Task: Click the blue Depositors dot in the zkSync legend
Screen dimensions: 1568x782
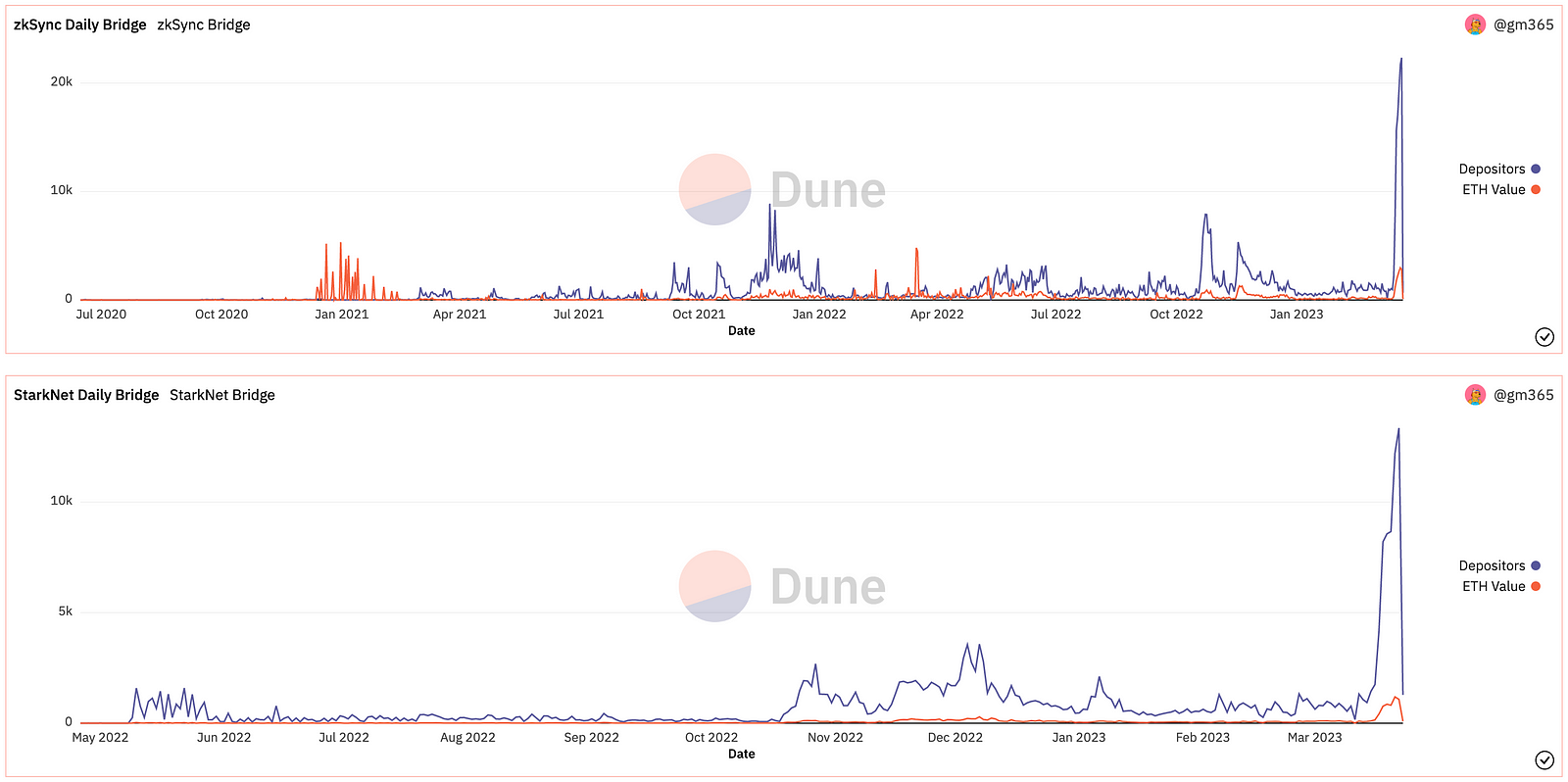Action: click(1536, 169)
